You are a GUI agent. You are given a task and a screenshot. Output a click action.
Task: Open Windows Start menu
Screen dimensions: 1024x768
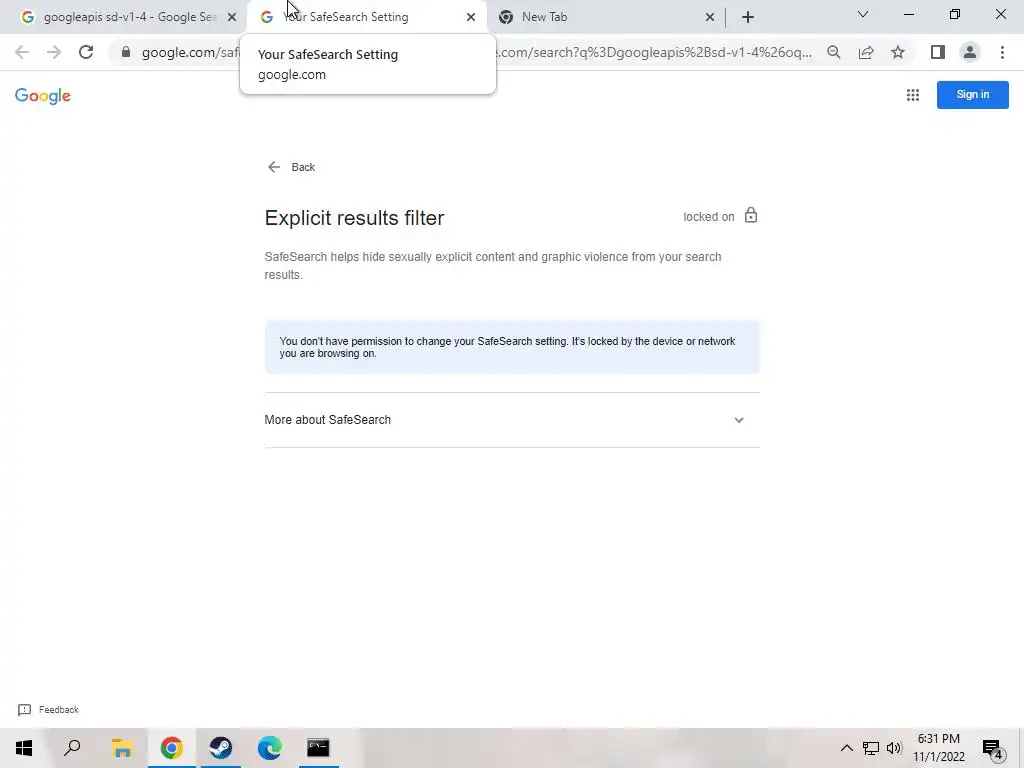pyautogui.click(x=24, y=748)
